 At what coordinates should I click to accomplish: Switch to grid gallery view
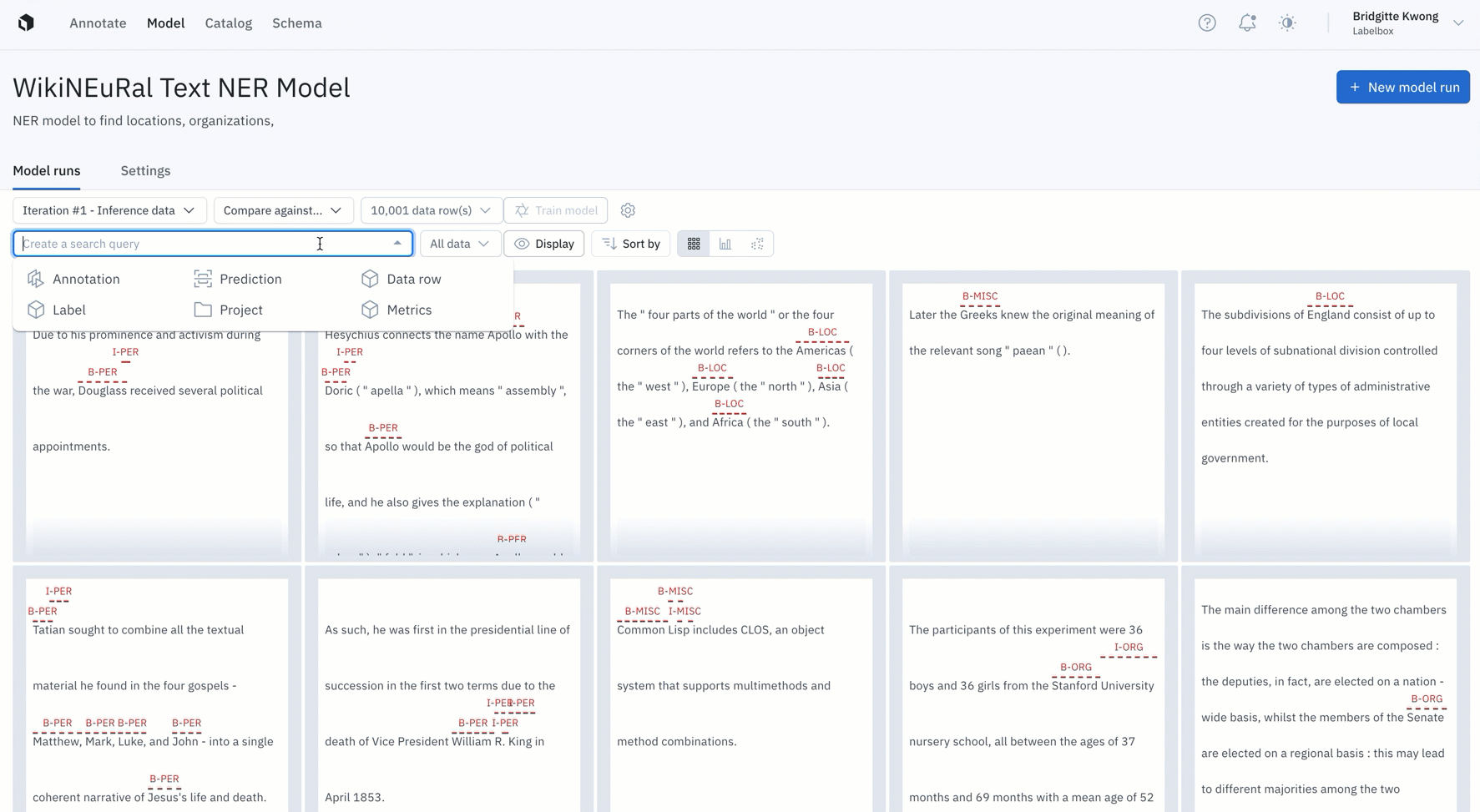pyautogui.click(x=694, y=244)
